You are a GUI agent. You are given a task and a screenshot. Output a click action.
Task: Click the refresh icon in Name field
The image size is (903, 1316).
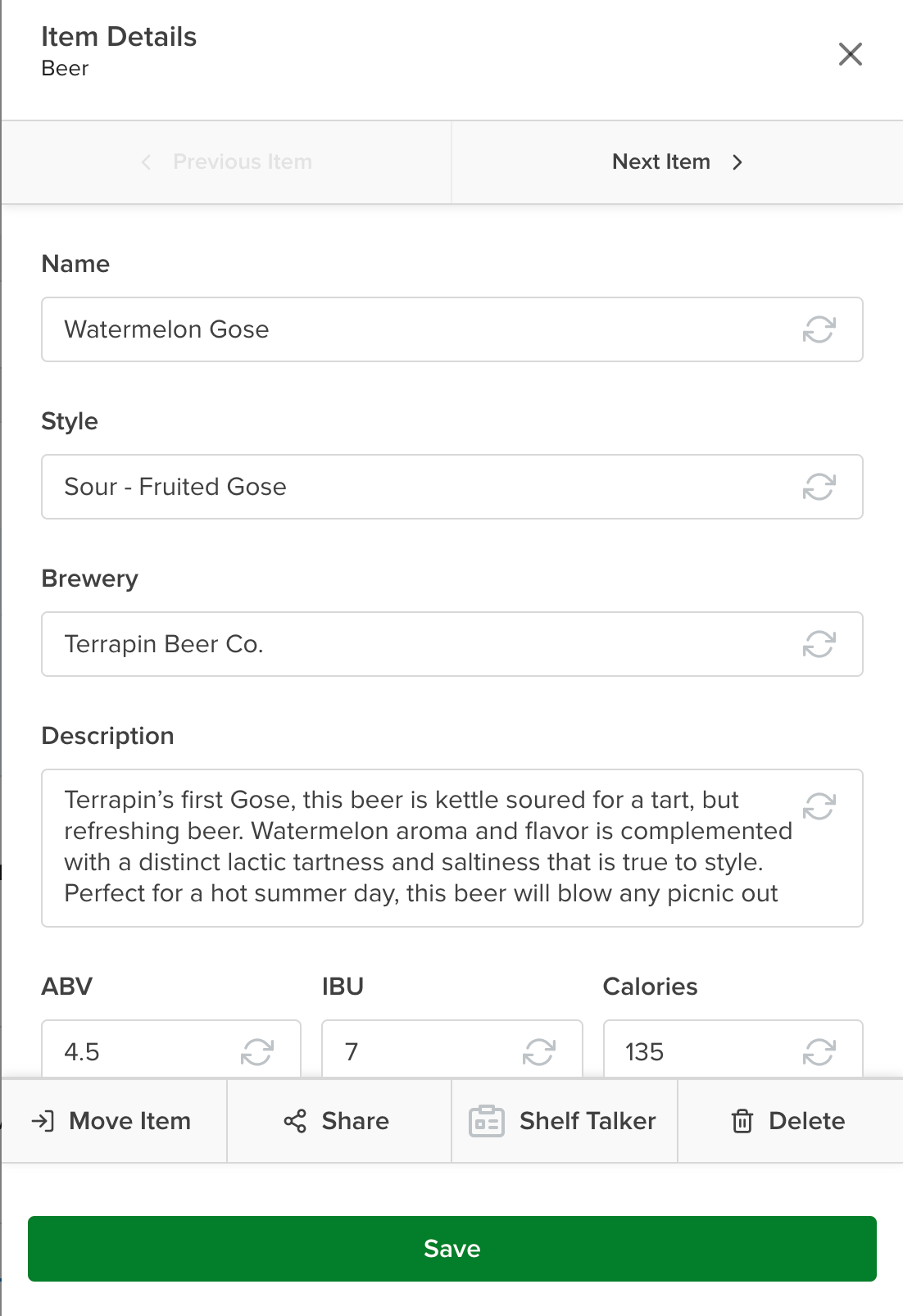coord(819,329)
